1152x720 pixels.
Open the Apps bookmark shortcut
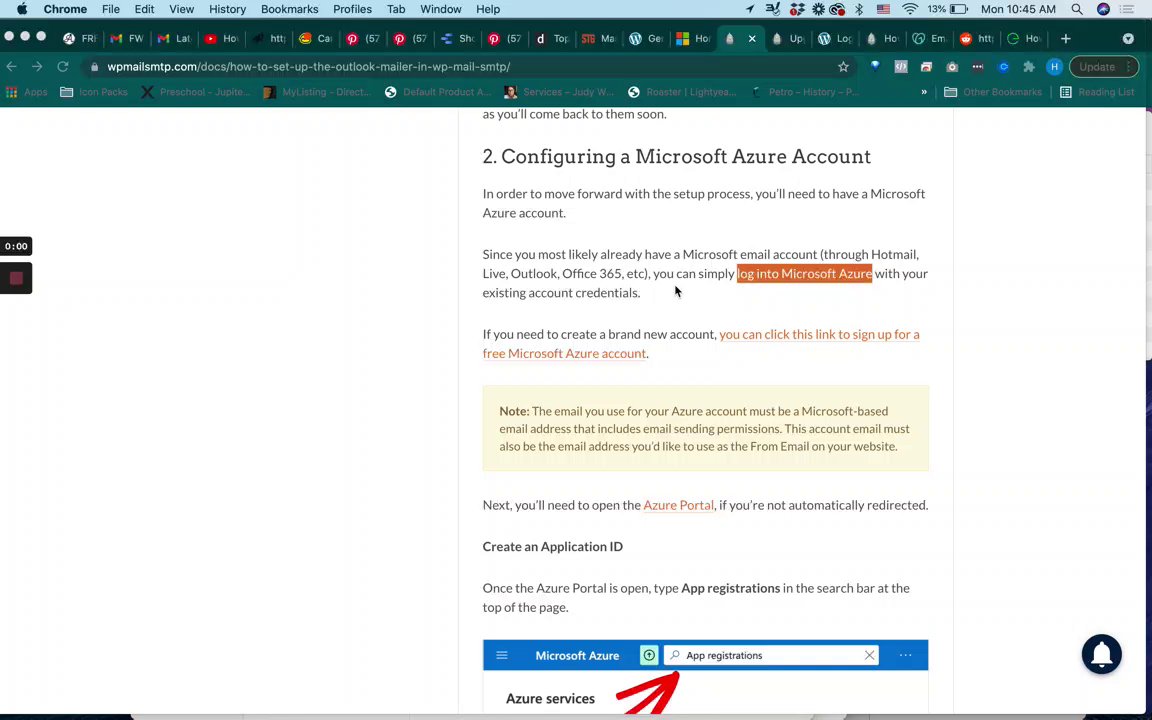click(26, 92)
